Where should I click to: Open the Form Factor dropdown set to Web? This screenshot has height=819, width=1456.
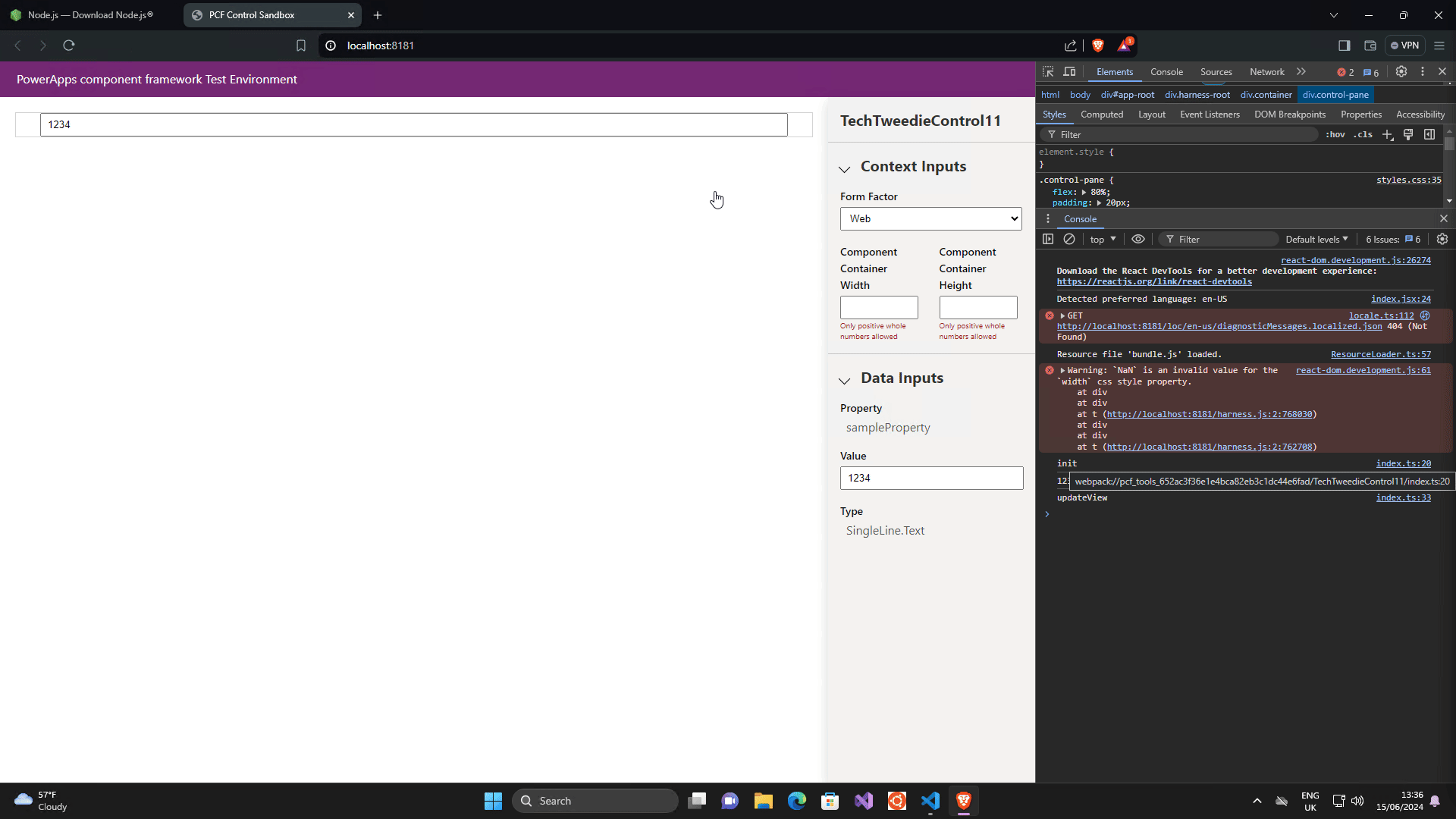pyautogui.click(x=931, y=218)
